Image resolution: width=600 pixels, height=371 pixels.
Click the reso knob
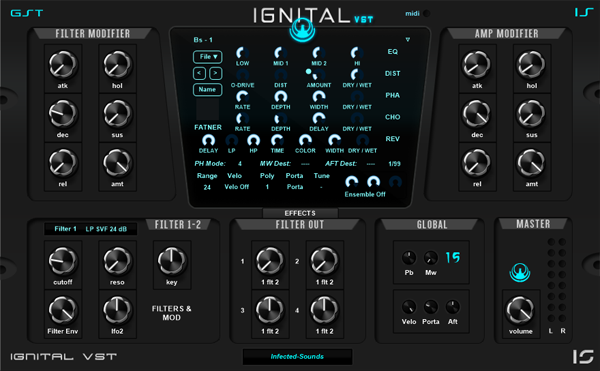pos(117,261)
